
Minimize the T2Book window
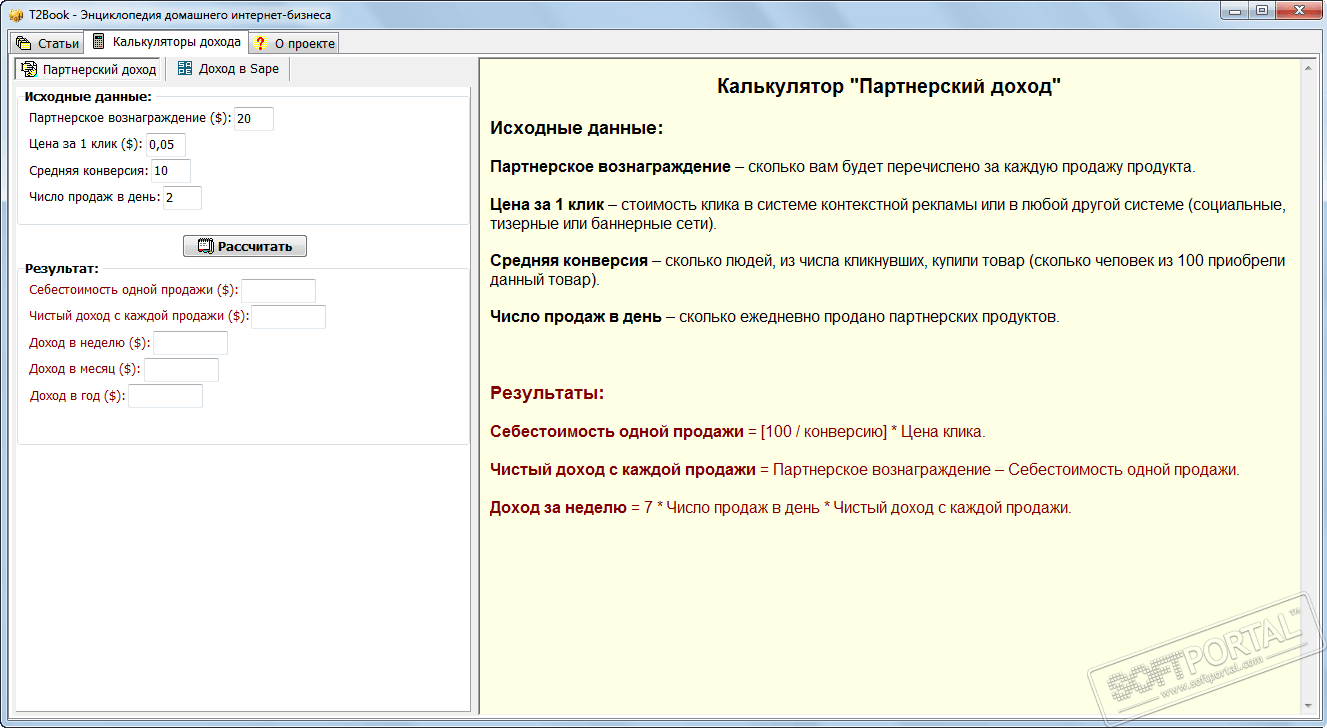(1236, 11)
